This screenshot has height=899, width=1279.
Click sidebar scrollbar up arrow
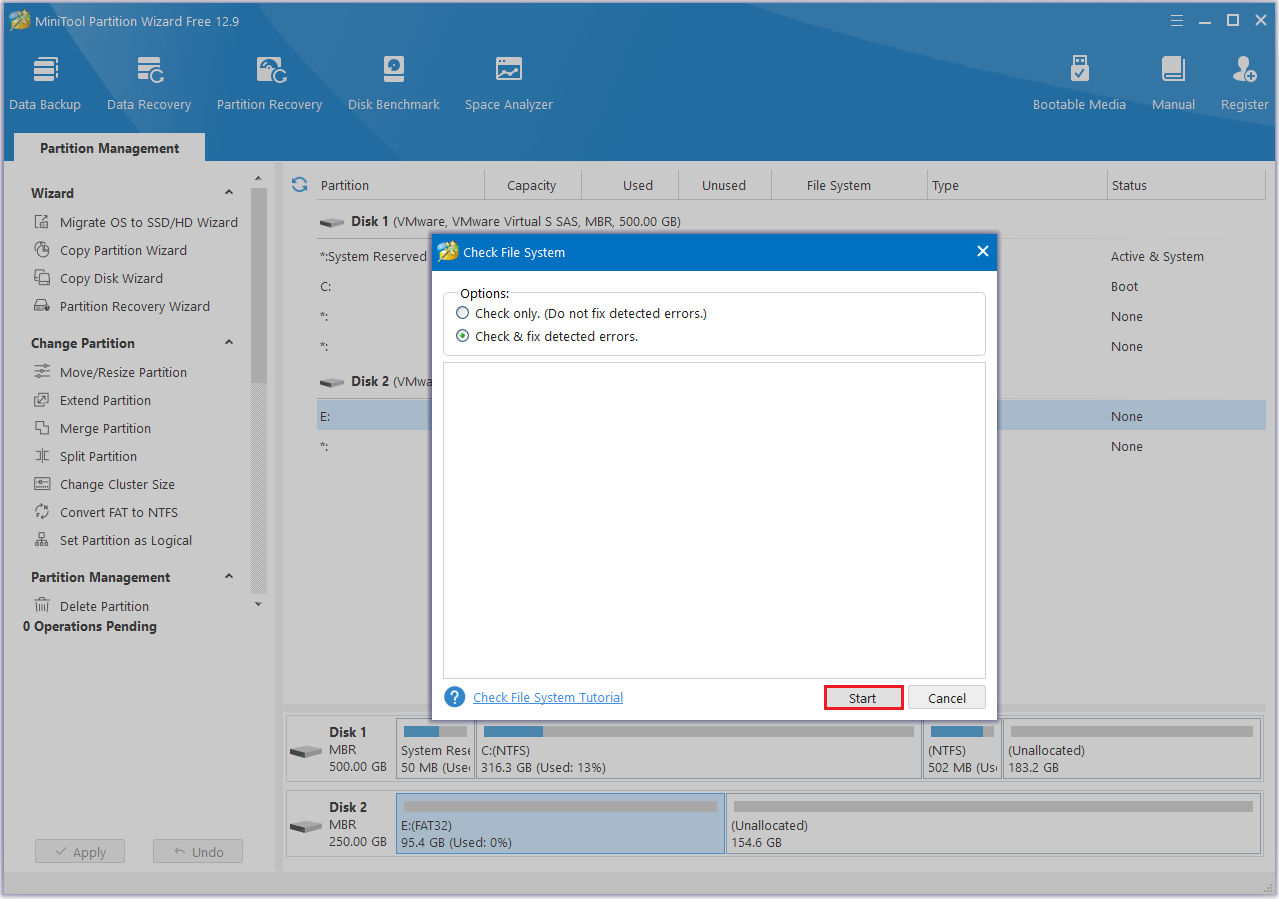(258, 179)
